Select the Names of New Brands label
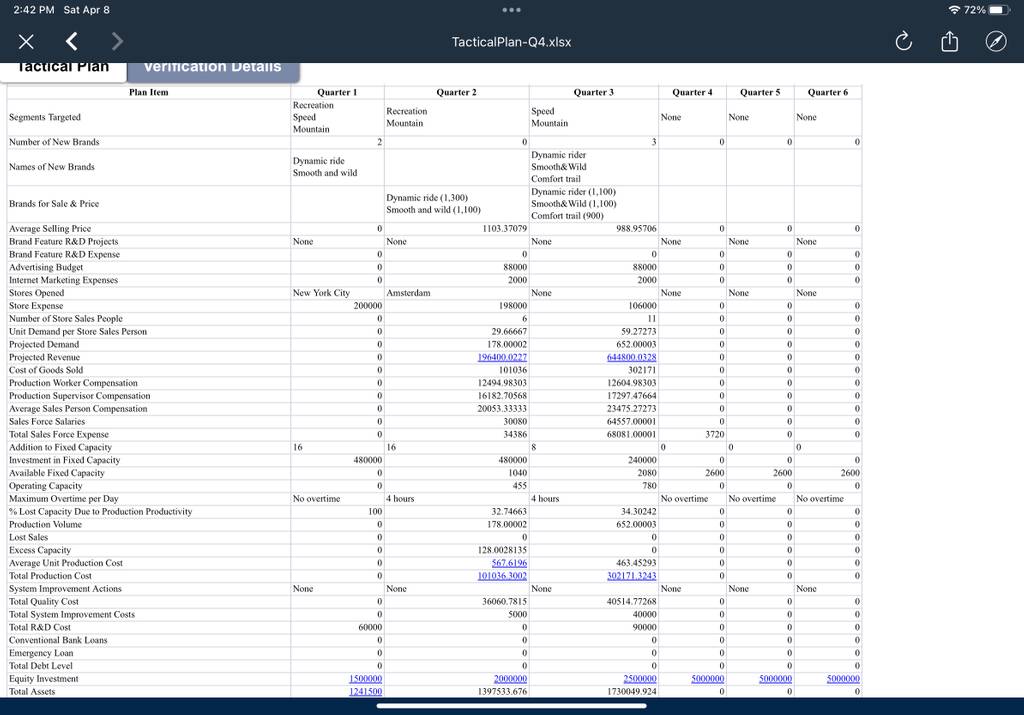The image size is (1024, 715). pos(52,167)
